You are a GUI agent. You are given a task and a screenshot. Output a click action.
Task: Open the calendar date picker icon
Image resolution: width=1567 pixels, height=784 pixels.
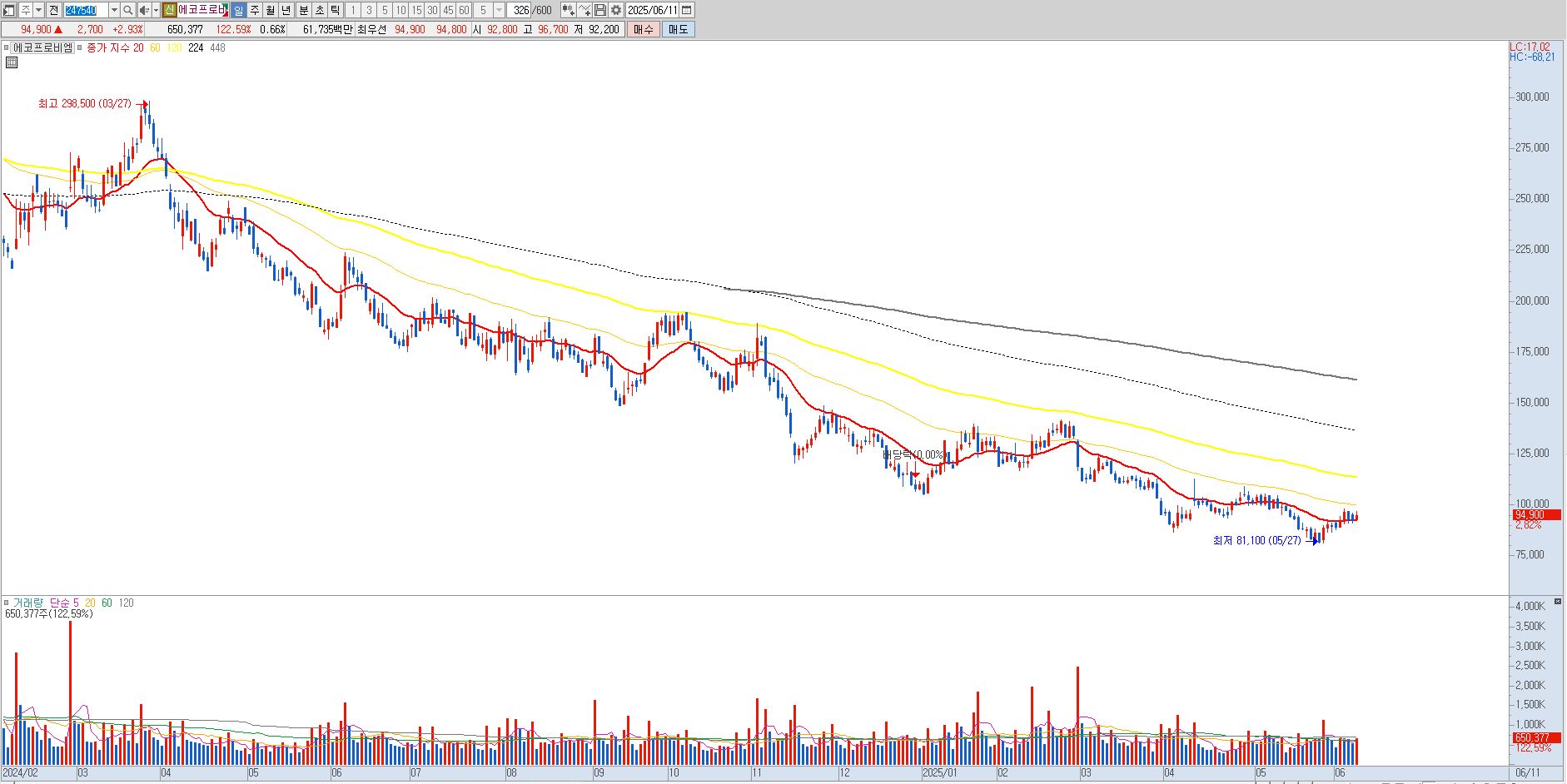pyautogui.click(x=687, y=10)
